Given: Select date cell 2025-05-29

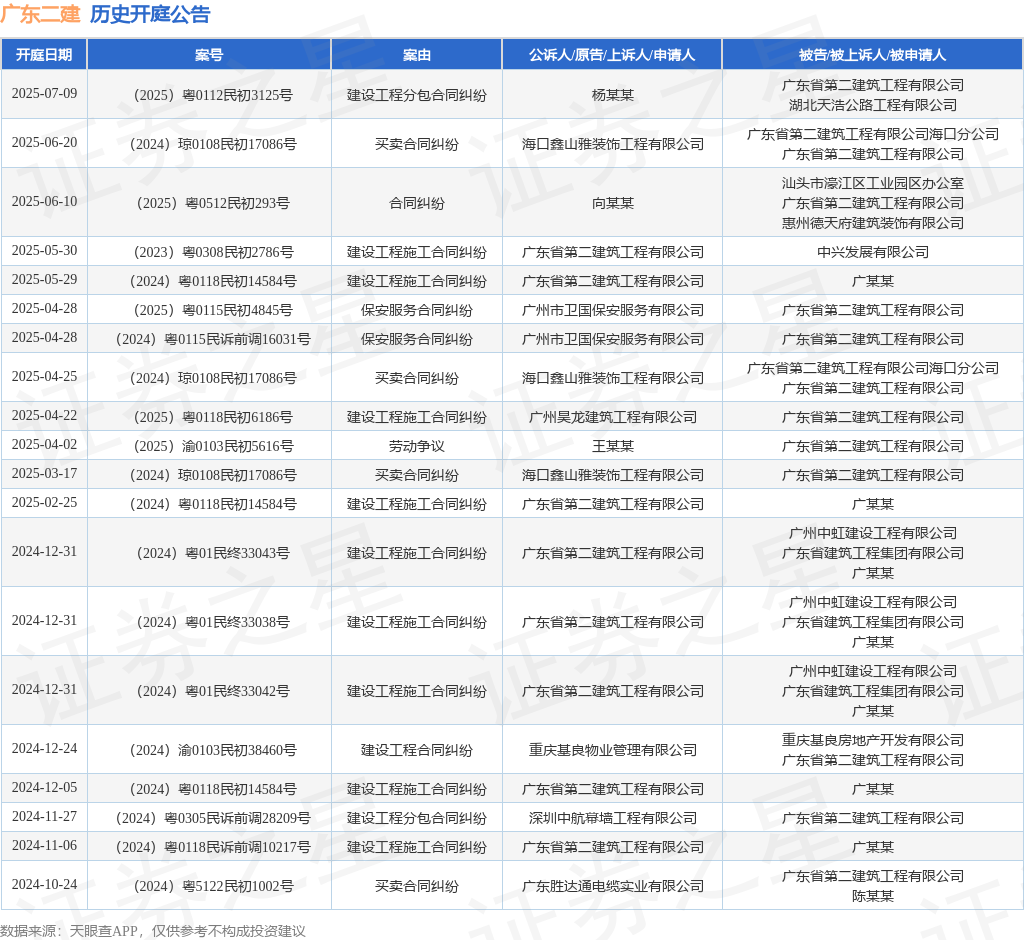Looking at the screenshot, I should pos(44,280).
